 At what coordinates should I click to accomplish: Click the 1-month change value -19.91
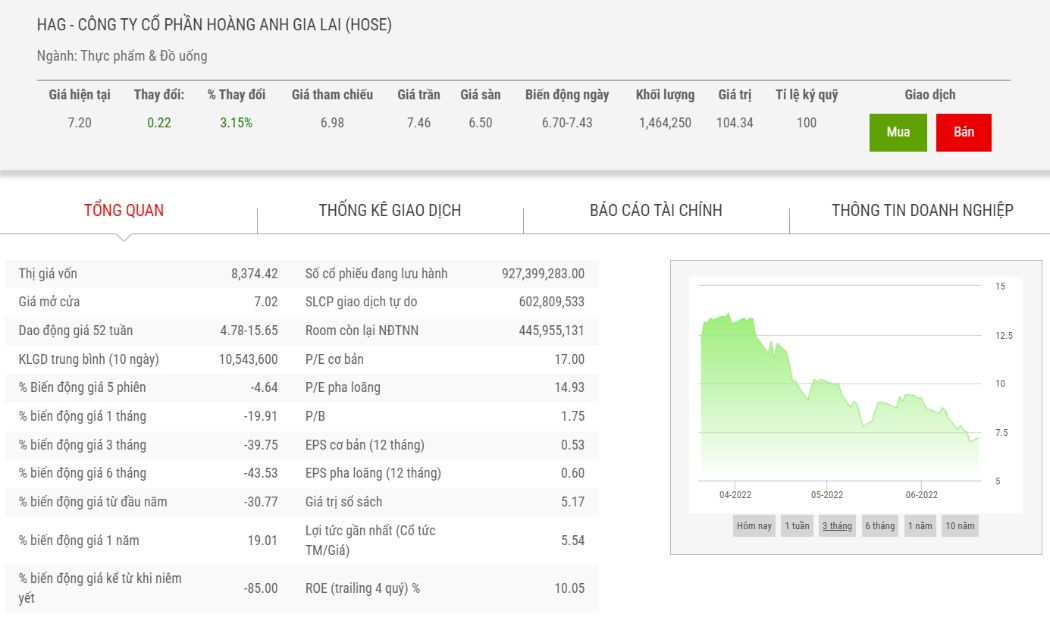[x=260, y=416]
